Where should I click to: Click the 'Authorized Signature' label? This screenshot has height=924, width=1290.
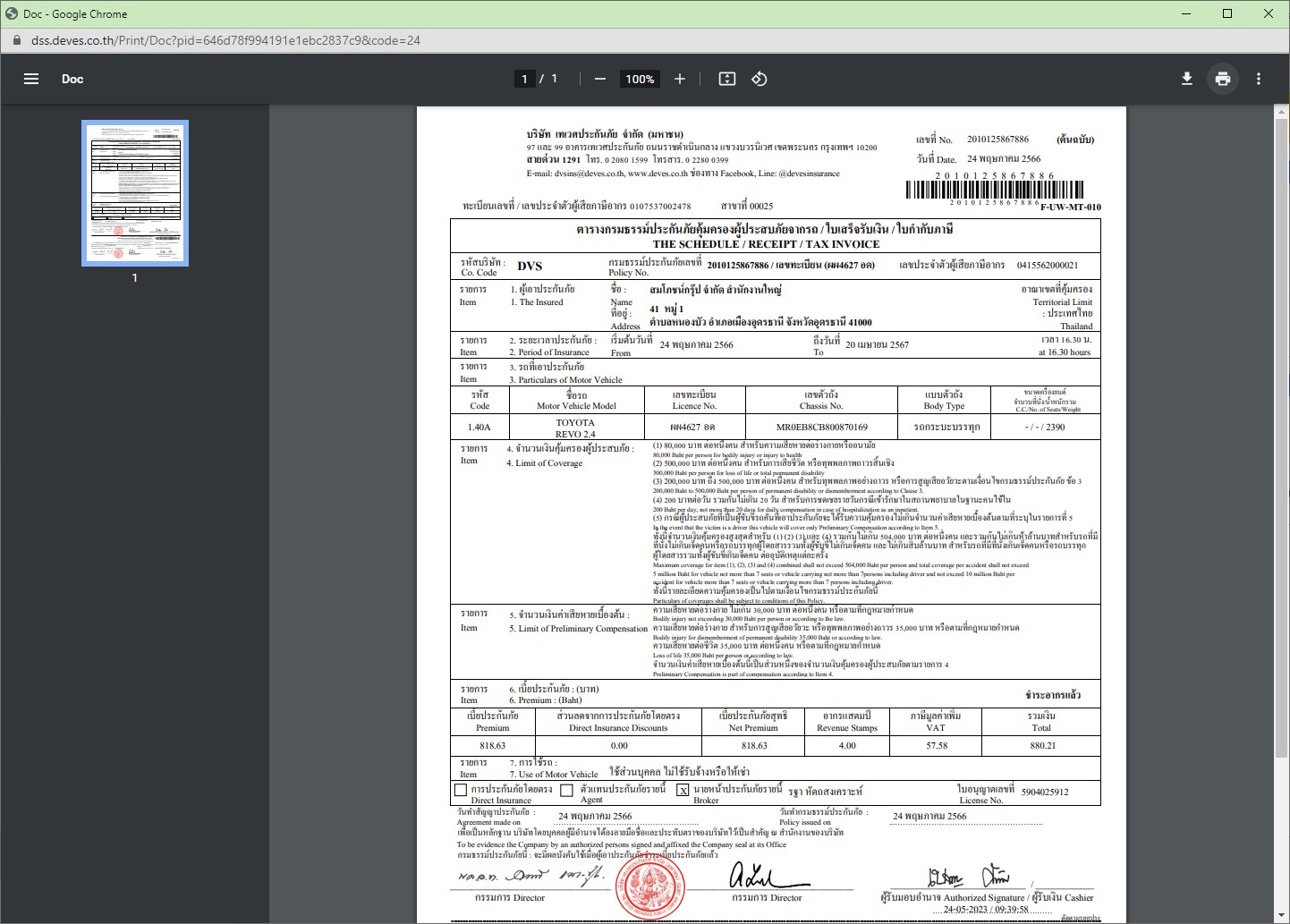pyautogui.click(x=984, y=897)
